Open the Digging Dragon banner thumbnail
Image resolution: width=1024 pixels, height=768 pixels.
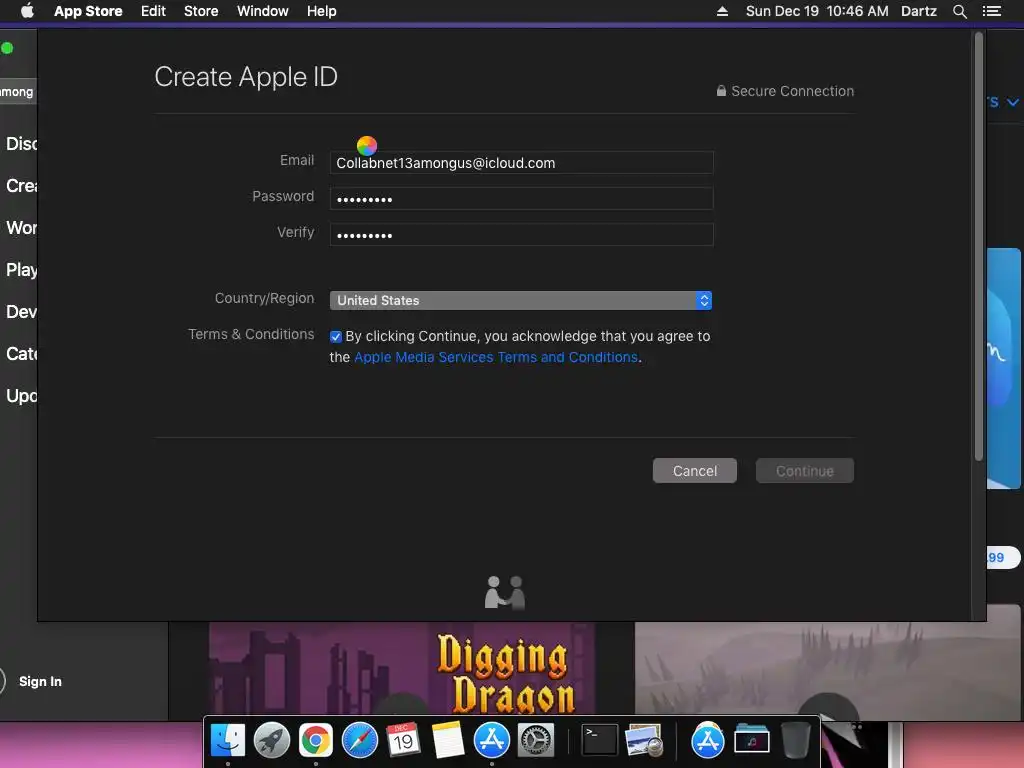402,668
